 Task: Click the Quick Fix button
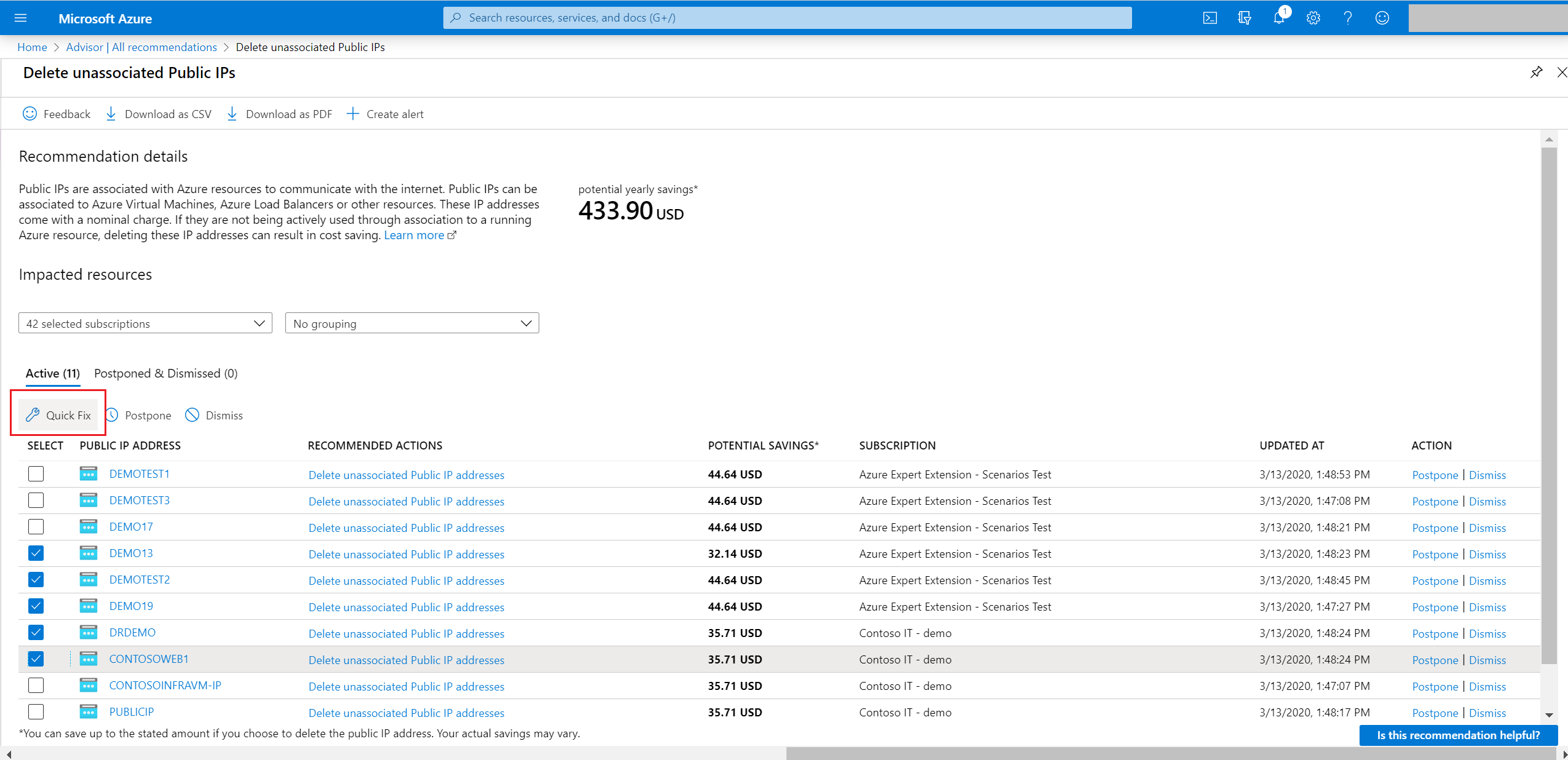[58, 415]
